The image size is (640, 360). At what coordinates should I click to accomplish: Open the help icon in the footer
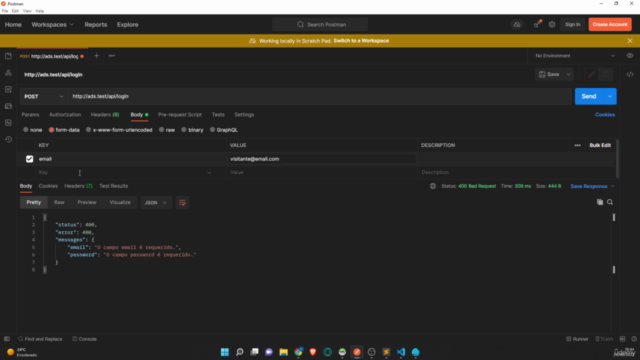click(x=634, y=339)
